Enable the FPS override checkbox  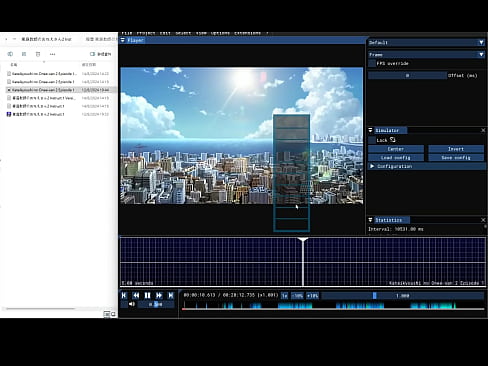pyautogui.click(x=372, y=63)
